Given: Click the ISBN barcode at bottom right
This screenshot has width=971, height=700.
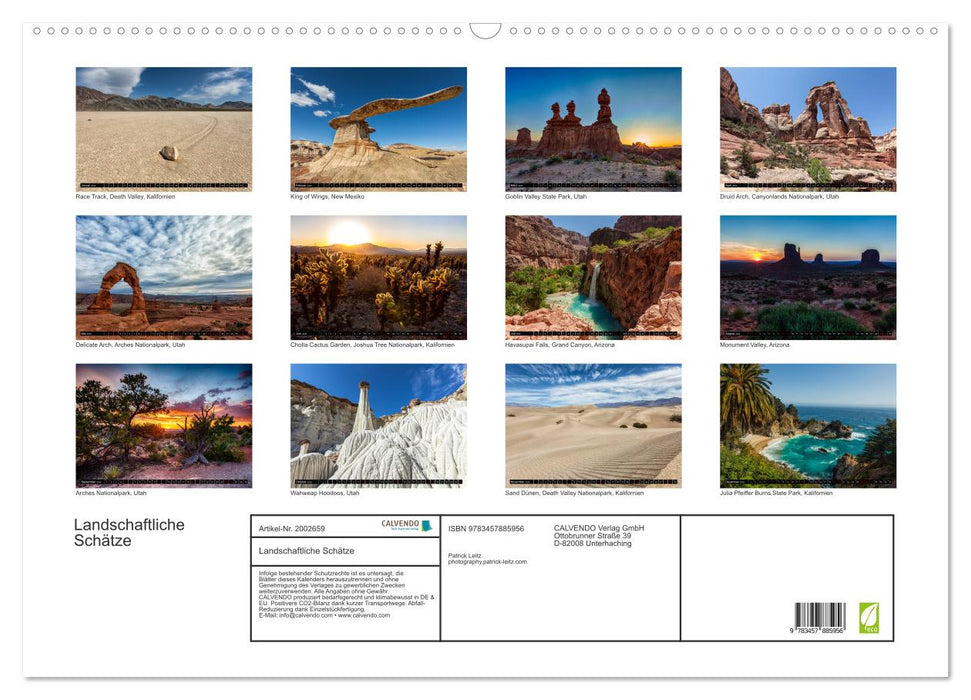Looking at the screenshot, I should pos(819,618).
